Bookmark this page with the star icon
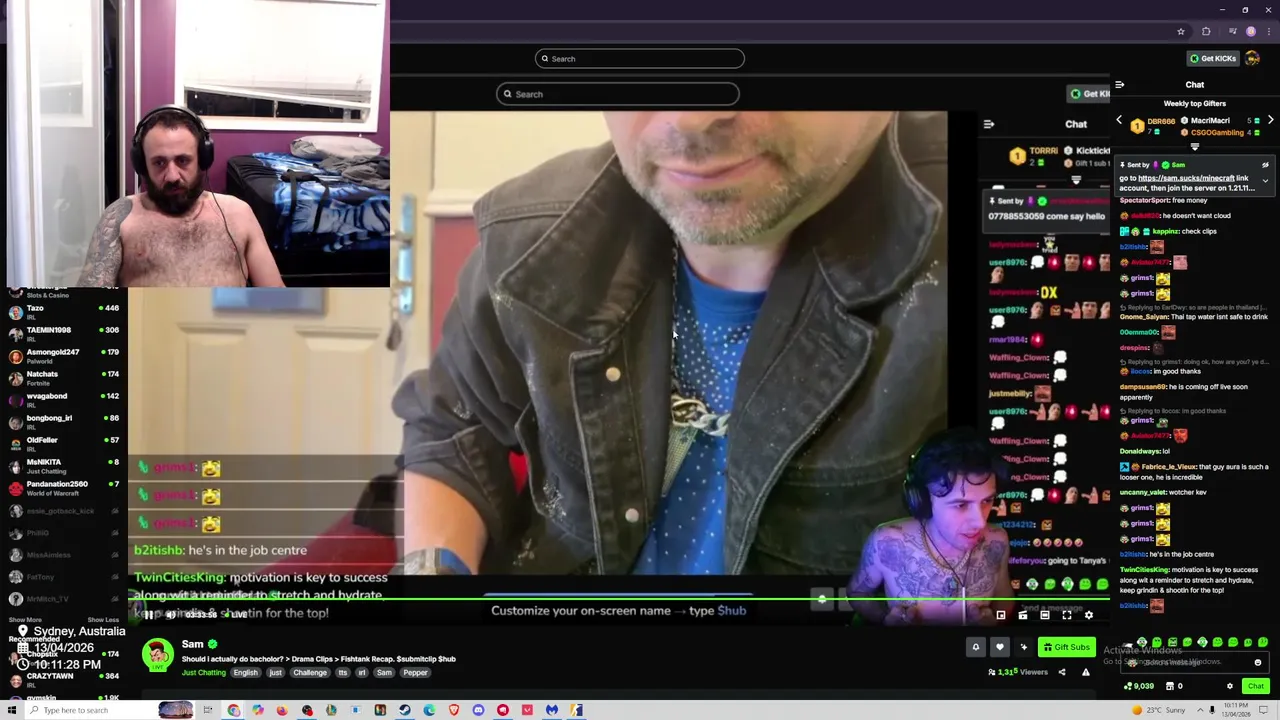 1181,31
